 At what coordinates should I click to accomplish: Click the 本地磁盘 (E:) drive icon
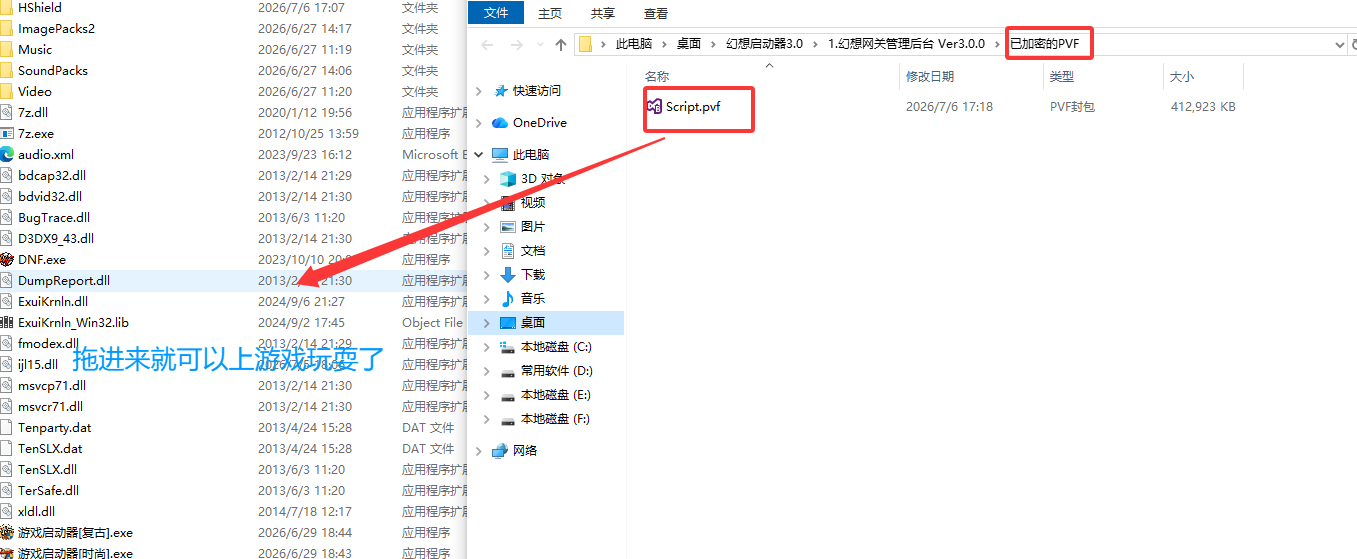(x=508, y=395)
